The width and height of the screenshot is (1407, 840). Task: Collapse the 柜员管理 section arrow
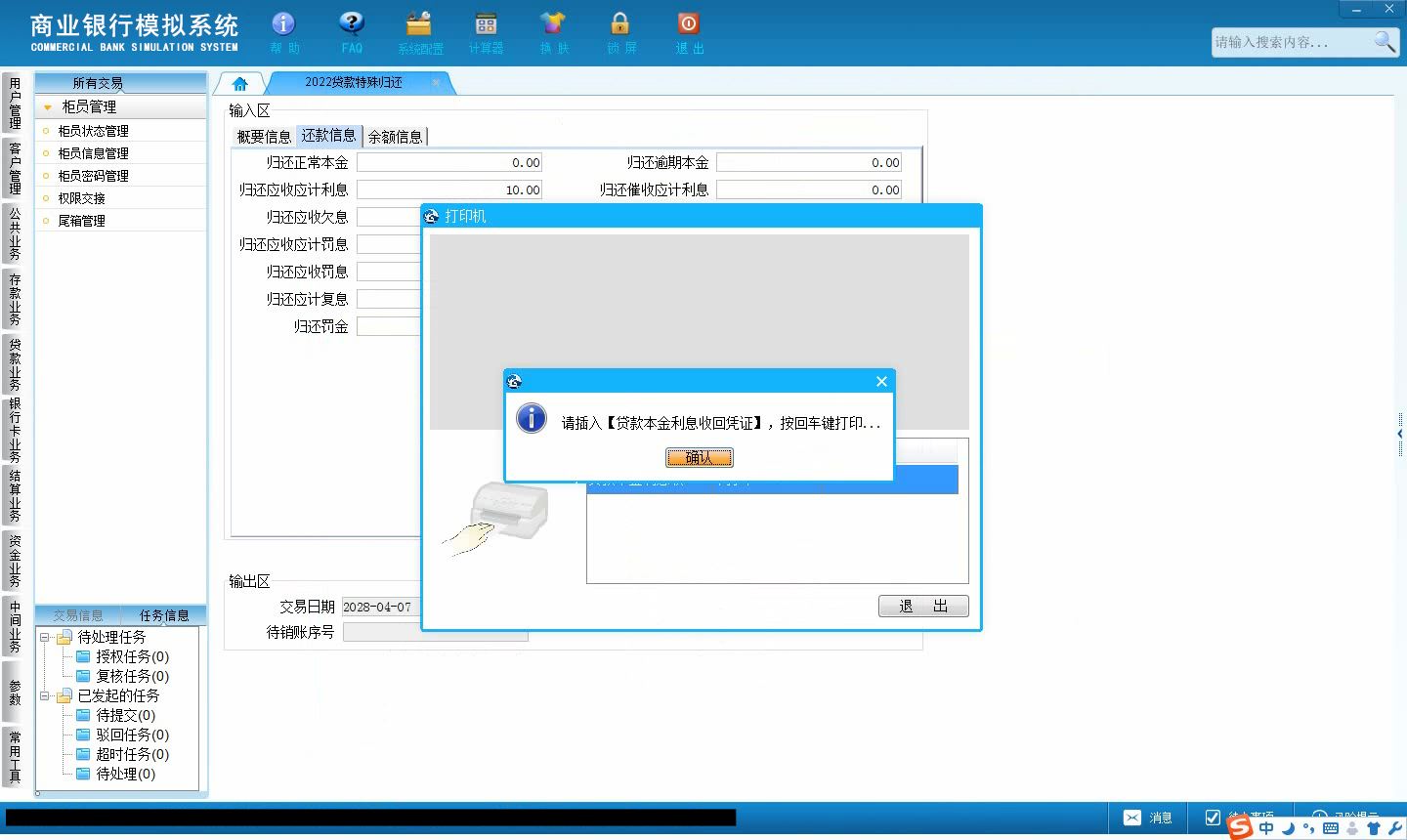pyautogui.click(x=47, y=107)
